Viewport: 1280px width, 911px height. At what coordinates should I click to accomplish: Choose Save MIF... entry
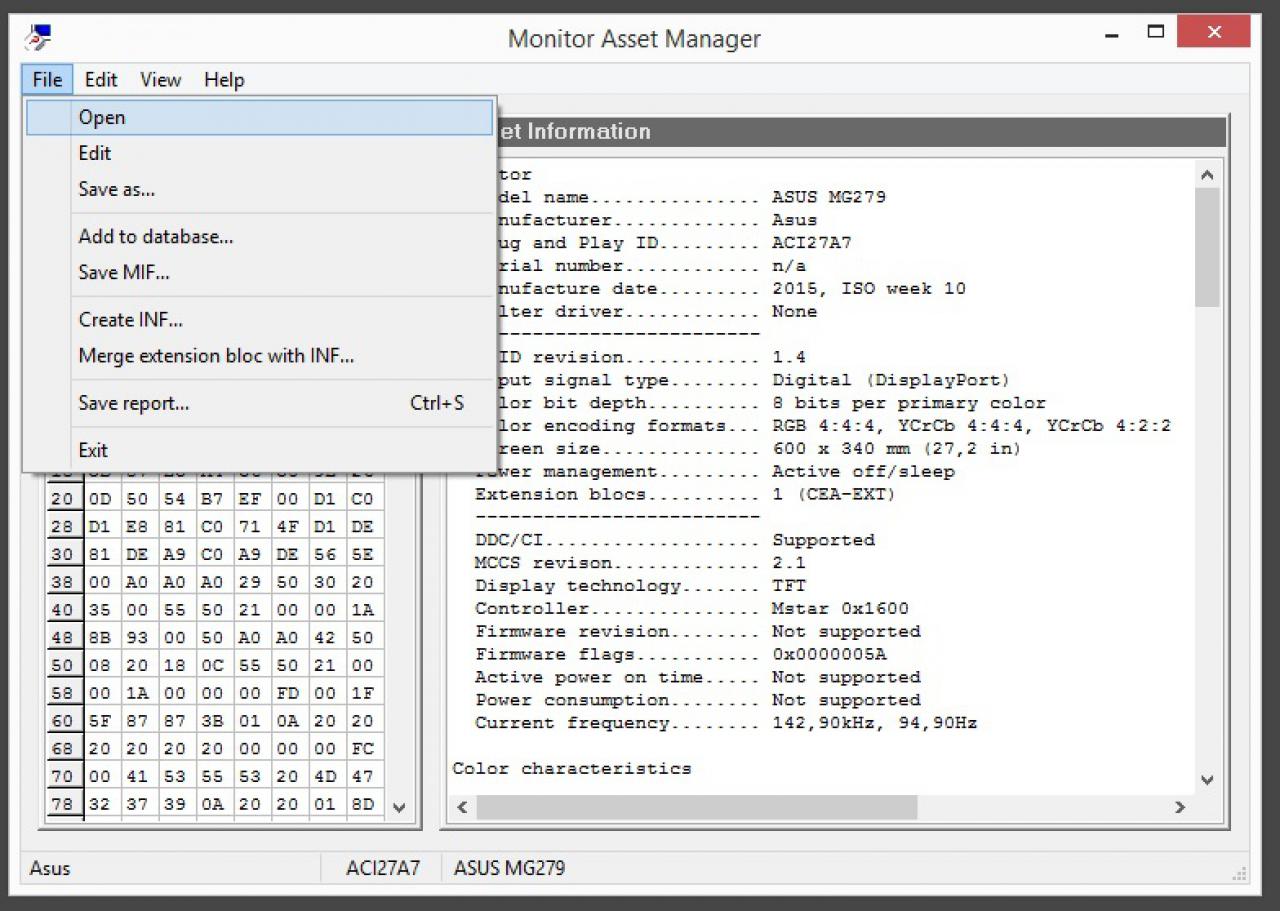tap(260, 272)
